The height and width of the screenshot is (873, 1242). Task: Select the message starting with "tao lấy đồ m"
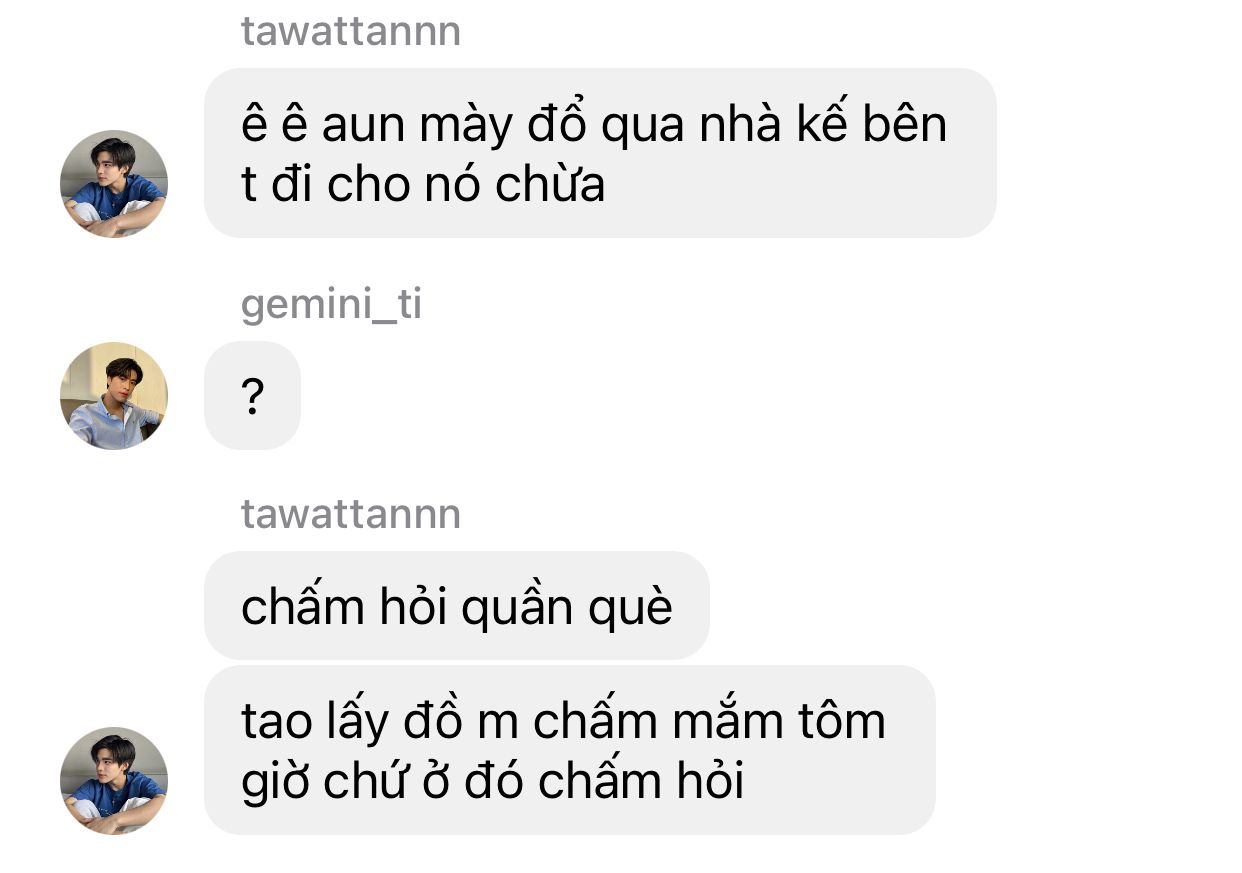click(570, 750)
